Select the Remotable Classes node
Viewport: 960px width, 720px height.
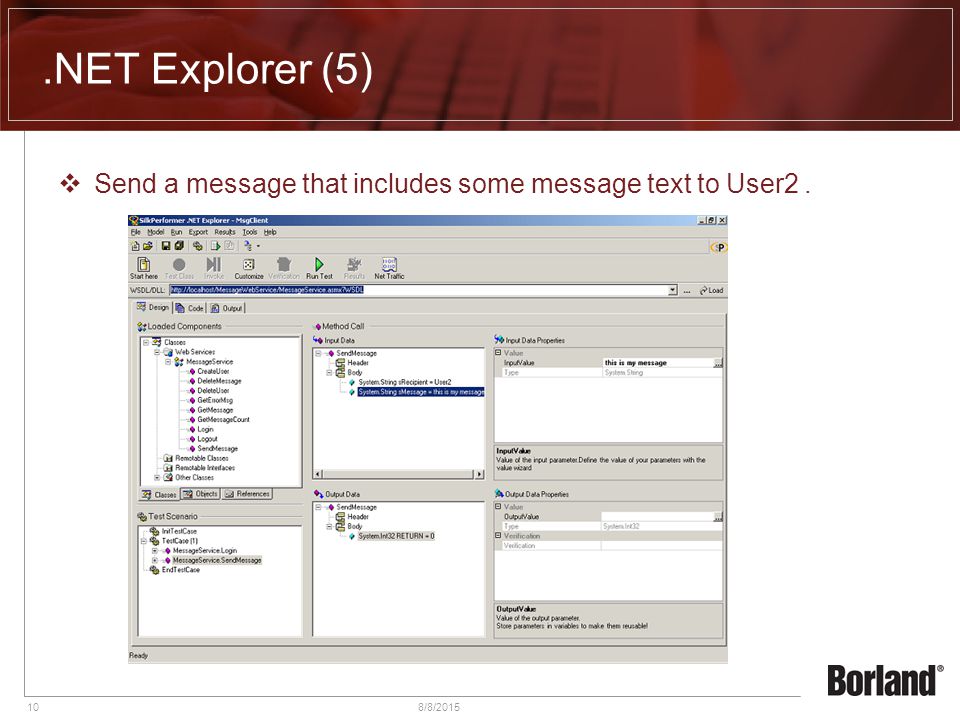click(x=201, y=458)
